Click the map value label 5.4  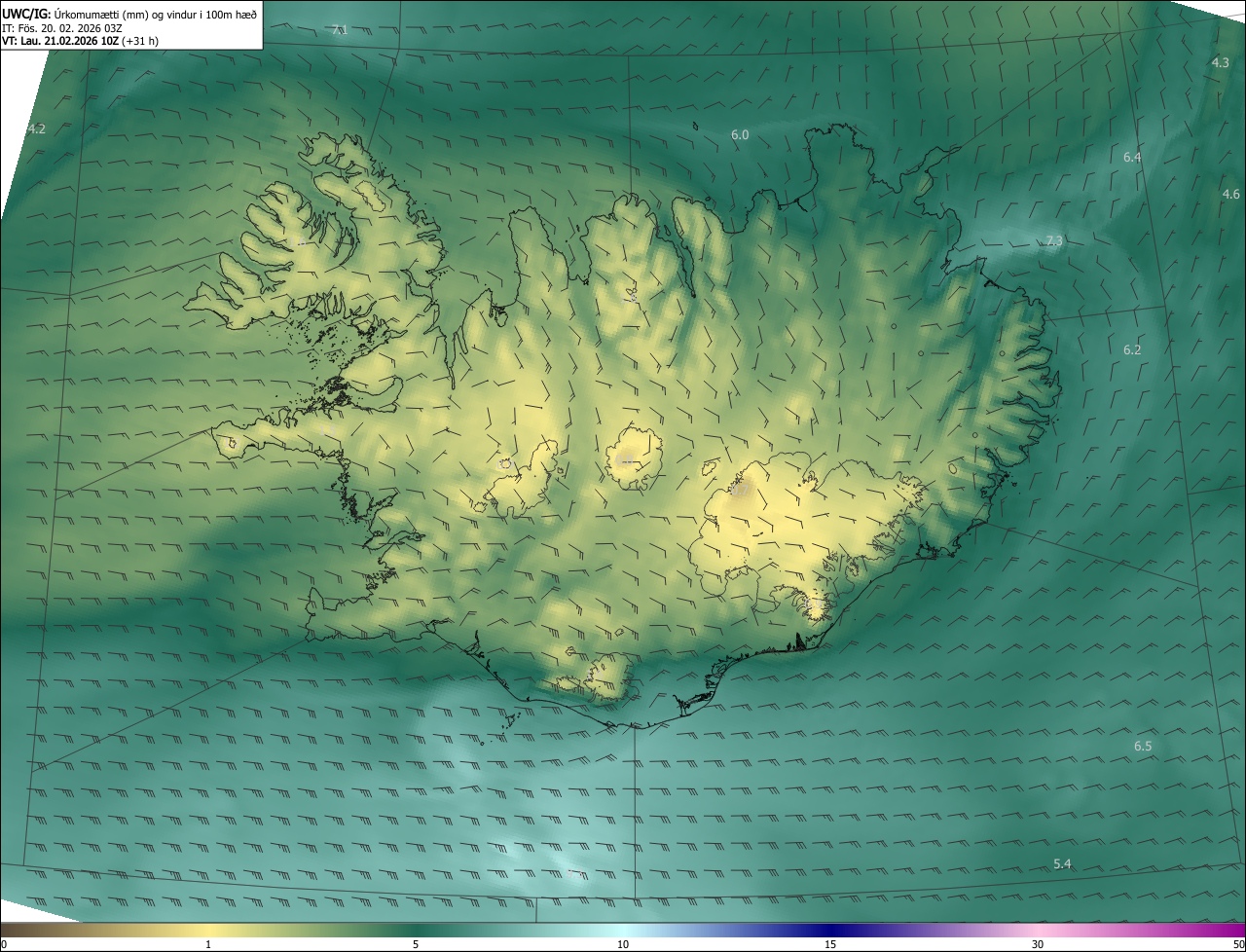pyautogui.click(x=1062, y=864)
